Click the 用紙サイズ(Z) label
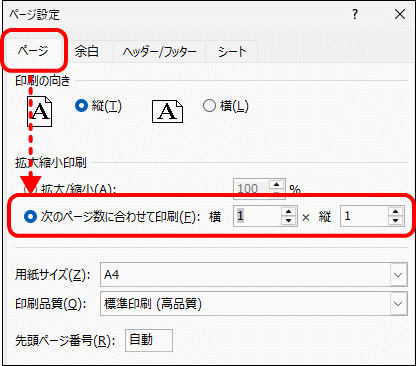This screenshot has height=366, width=416. (x=52, y=275)
